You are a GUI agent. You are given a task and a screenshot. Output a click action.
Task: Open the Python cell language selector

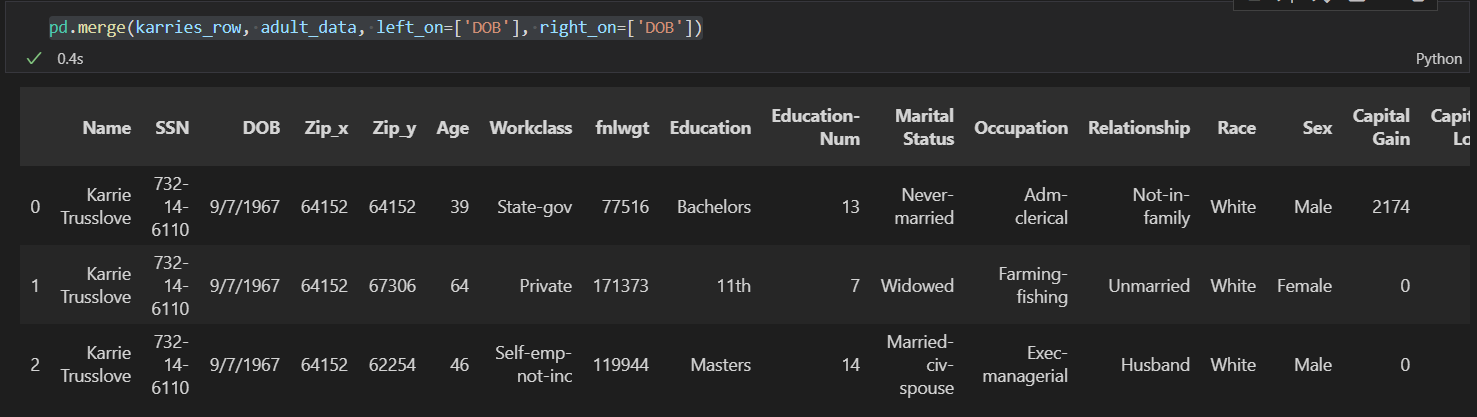[1439, 59]
